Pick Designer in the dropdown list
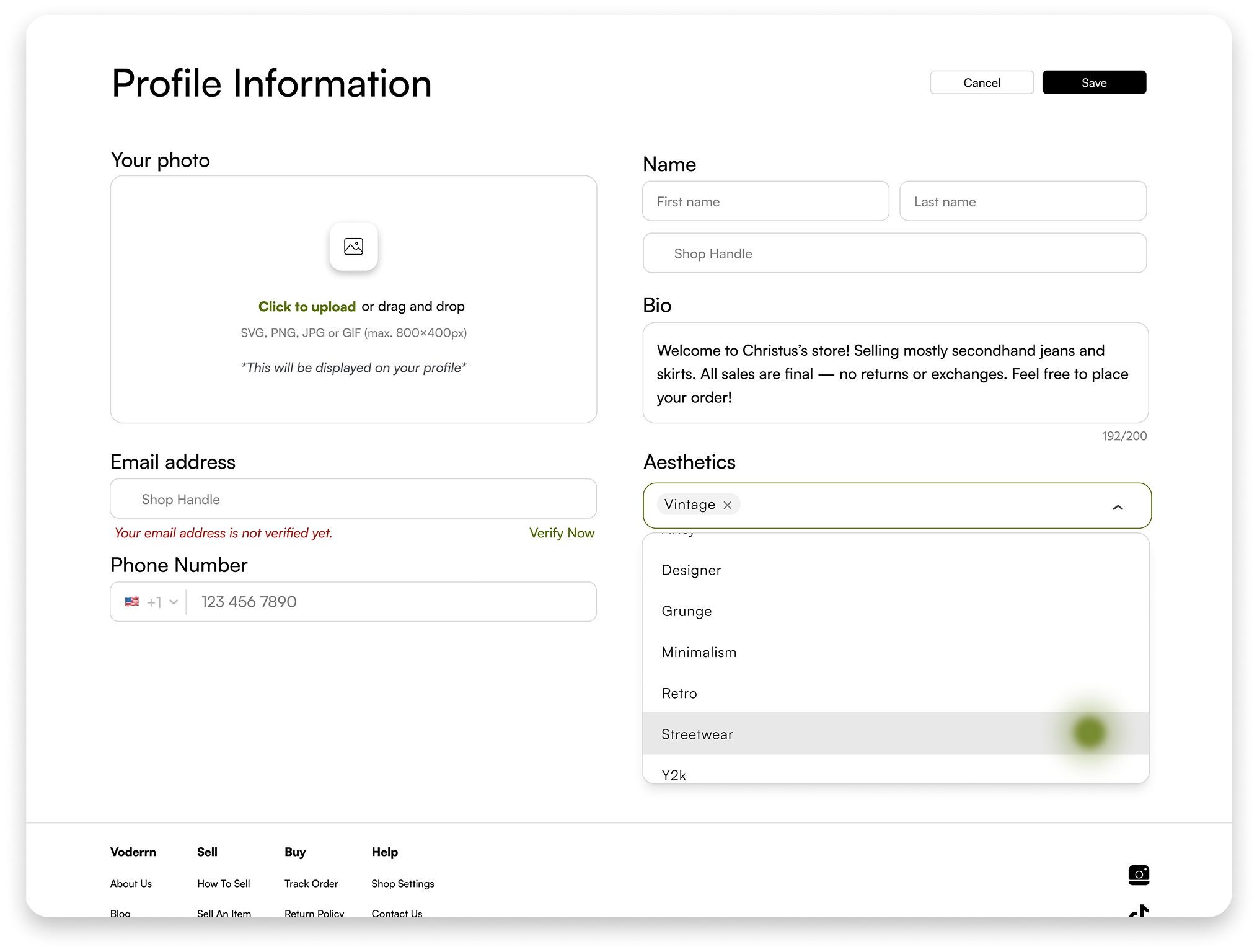 pos(691,570)
